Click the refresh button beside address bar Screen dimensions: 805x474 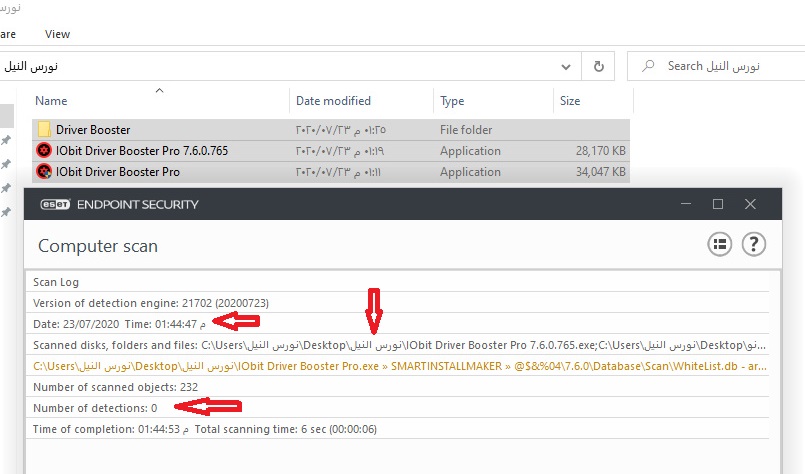point(598,66)
